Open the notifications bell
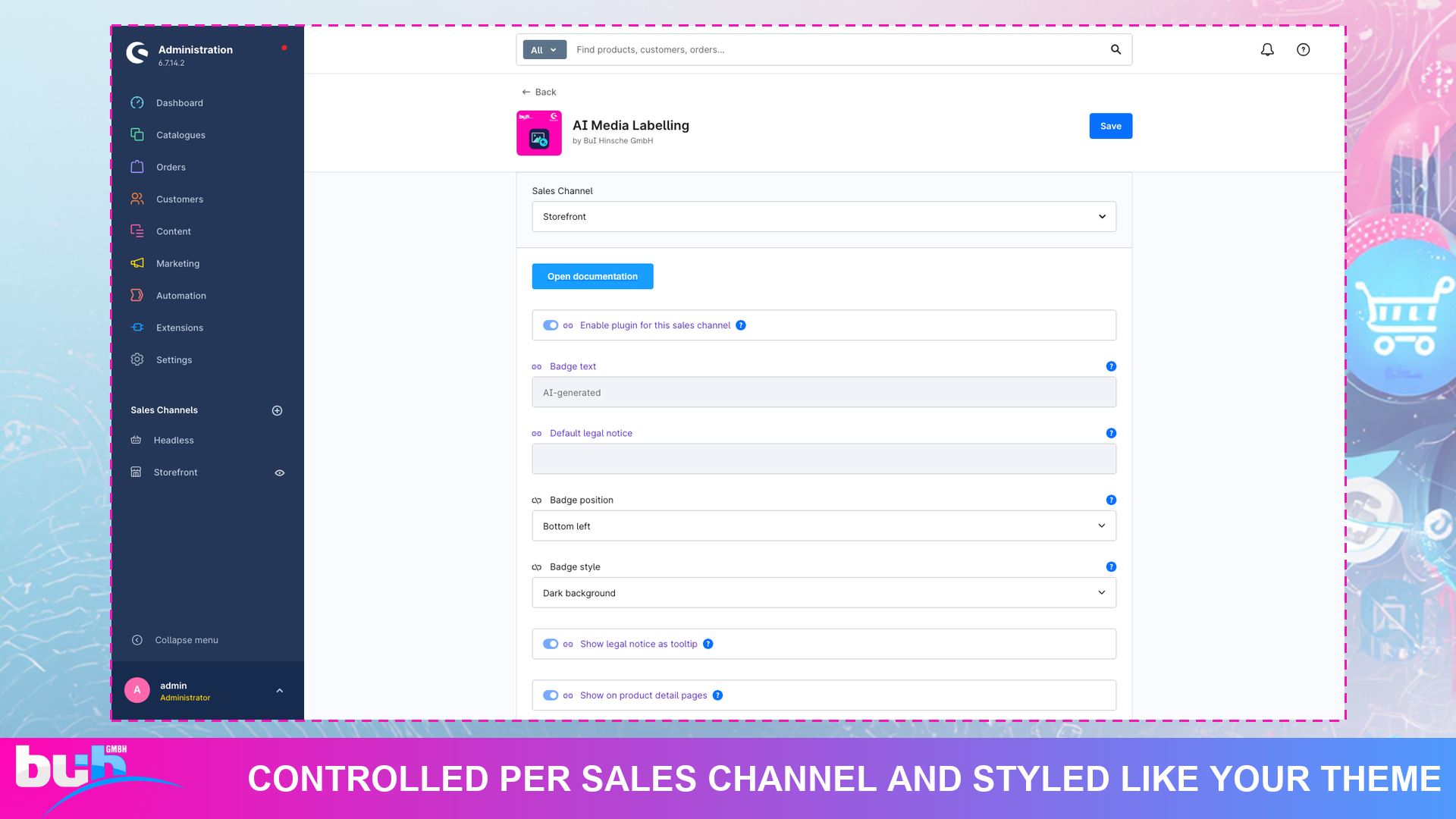1456x819 pixels. (1267, 49)
